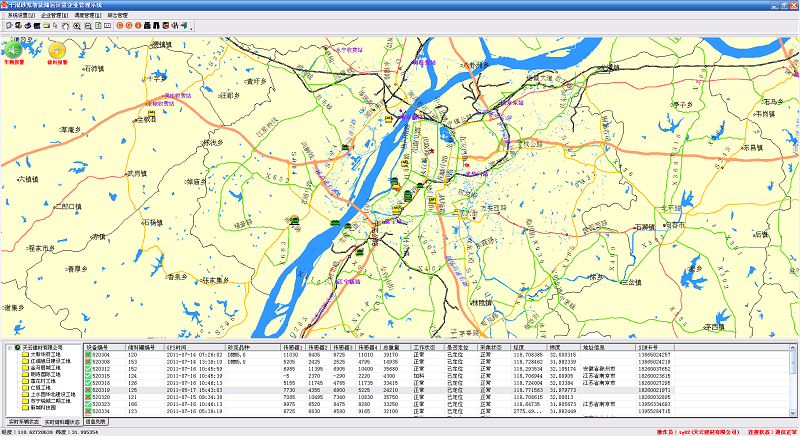This screenshot has width=800, height=436.
Task: Sort by the 地址信息 column header
Action: [608, 347]
